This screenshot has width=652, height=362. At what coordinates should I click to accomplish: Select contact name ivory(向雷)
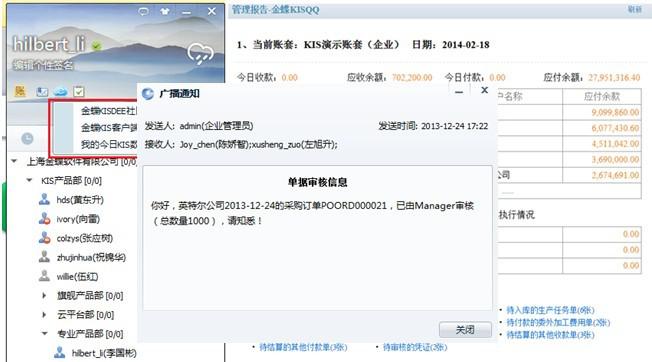click(78, 219)
